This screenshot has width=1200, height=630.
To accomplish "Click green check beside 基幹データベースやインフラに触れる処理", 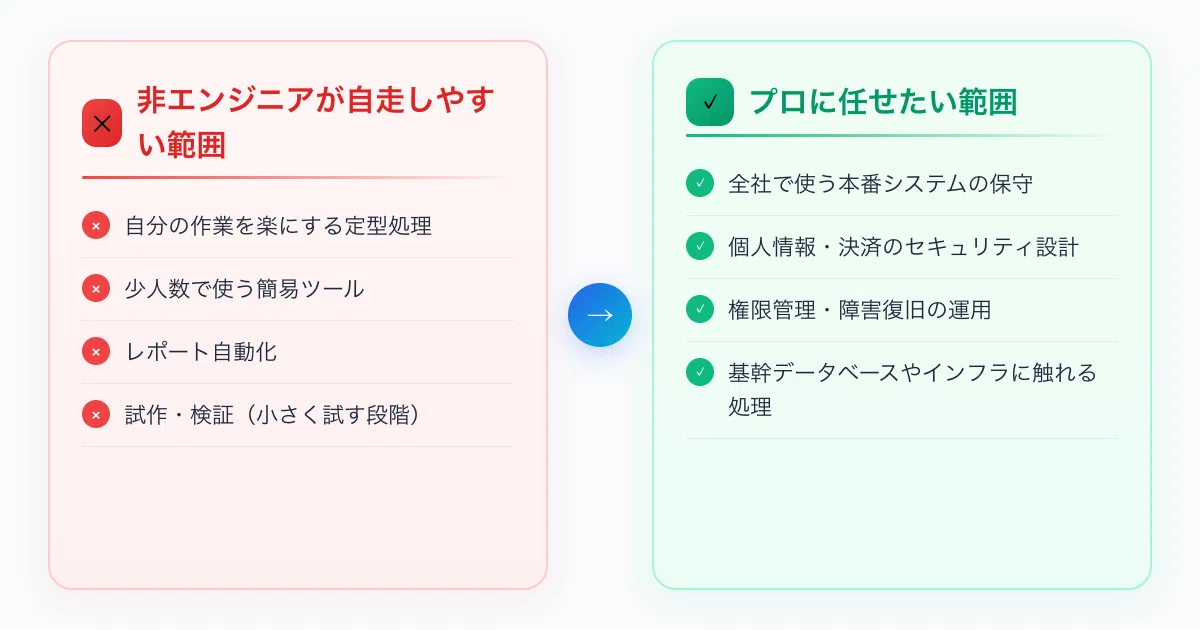I will click(x=700, y=372).
